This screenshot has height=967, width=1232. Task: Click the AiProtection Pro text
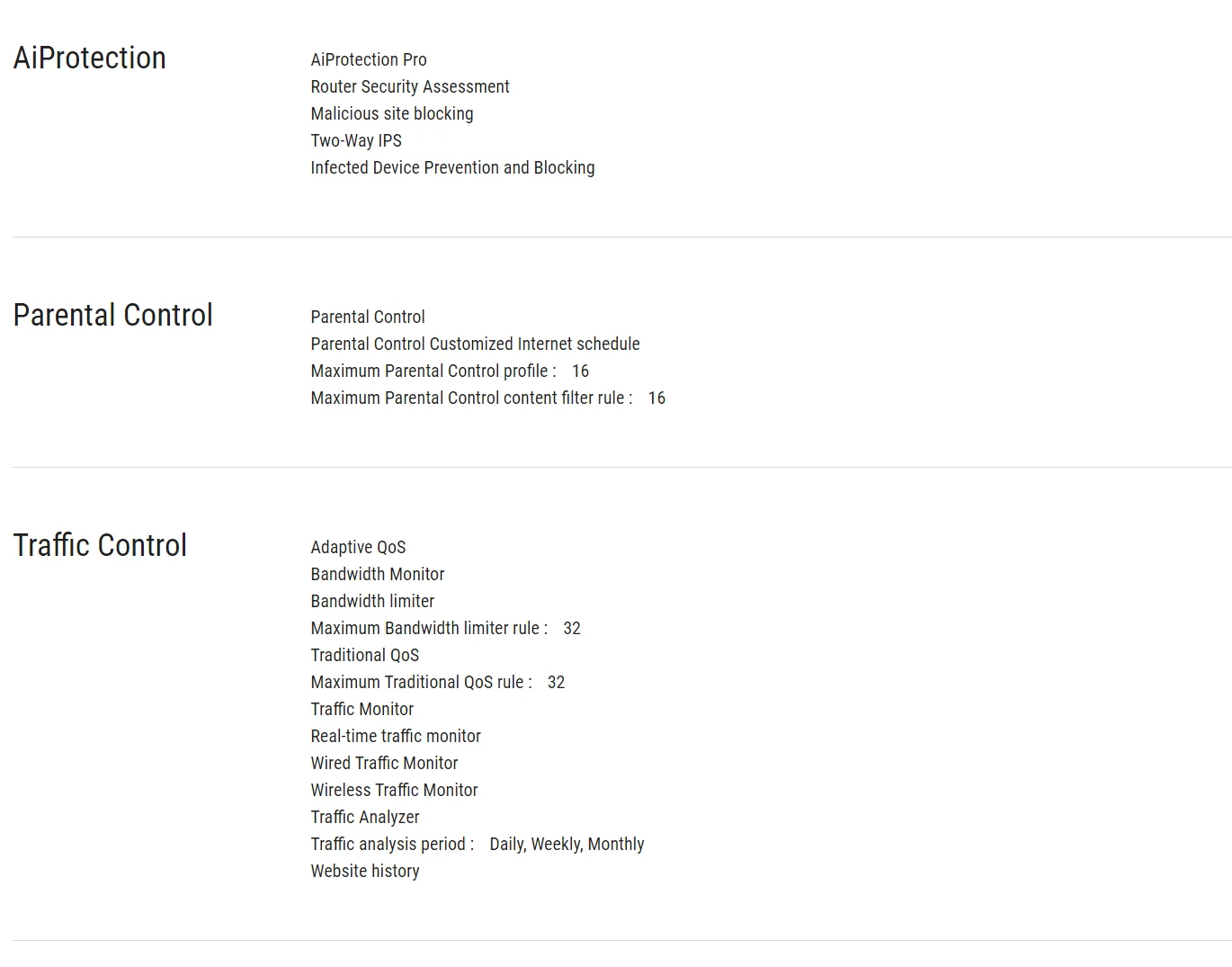tap(369, 59)
